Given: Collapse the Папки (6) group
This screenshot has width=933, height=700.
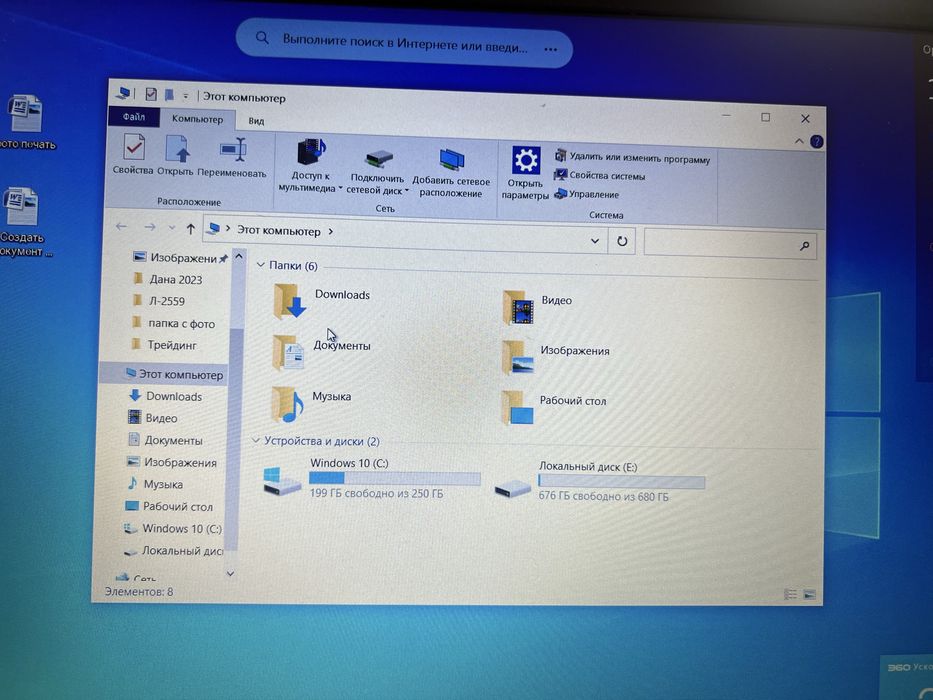Looking at the screenshot, I should coord(260,264).
